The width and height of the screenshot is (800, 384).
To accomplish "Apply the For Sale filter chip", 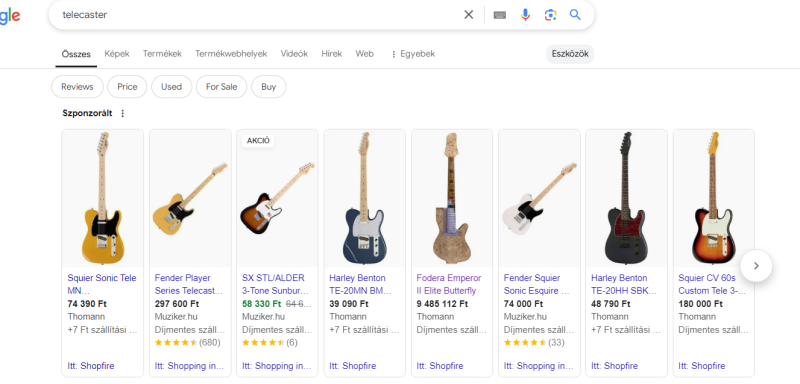I will tap(221, 87).
